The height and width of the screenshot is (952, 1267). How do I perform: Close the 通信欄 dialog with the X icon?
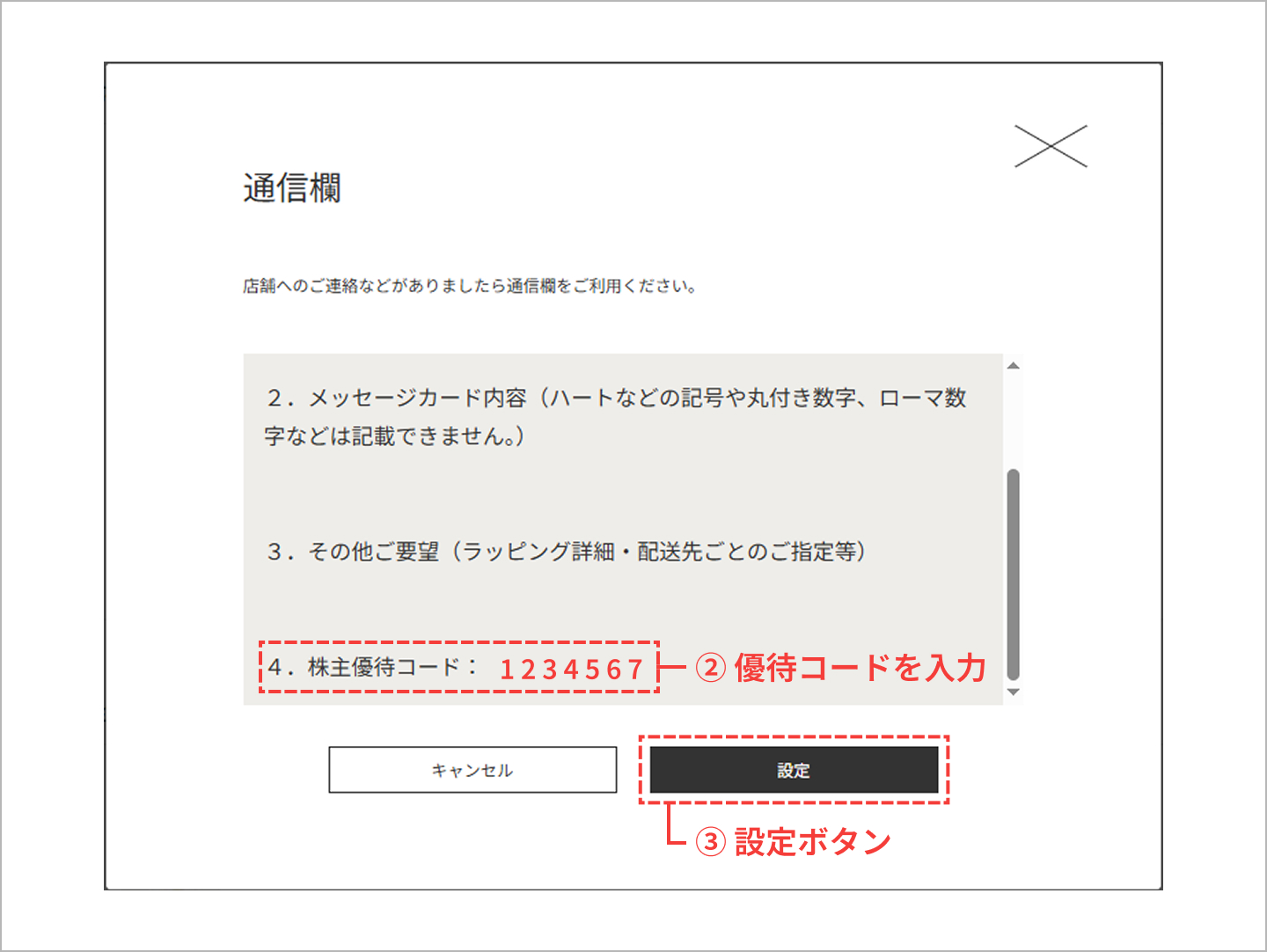1051,146
